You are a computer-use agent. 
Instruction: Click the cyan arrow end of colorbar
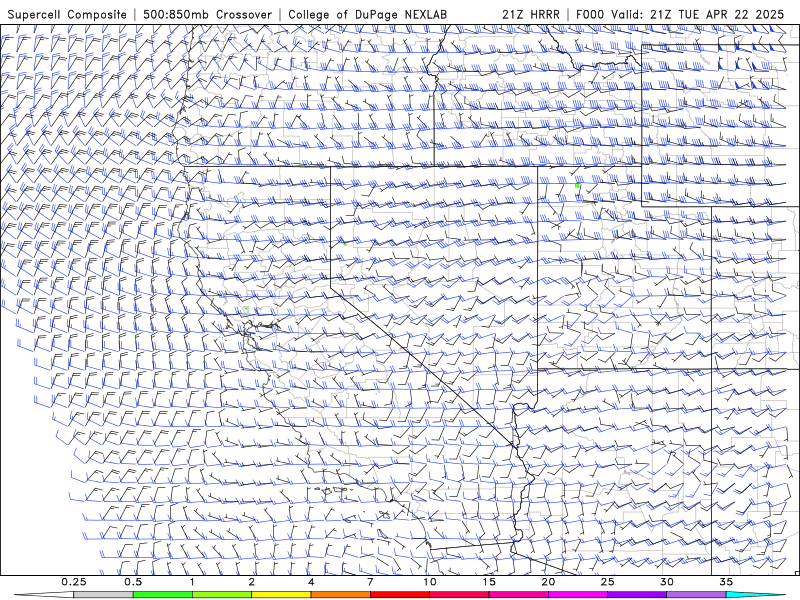coord(756,595)
